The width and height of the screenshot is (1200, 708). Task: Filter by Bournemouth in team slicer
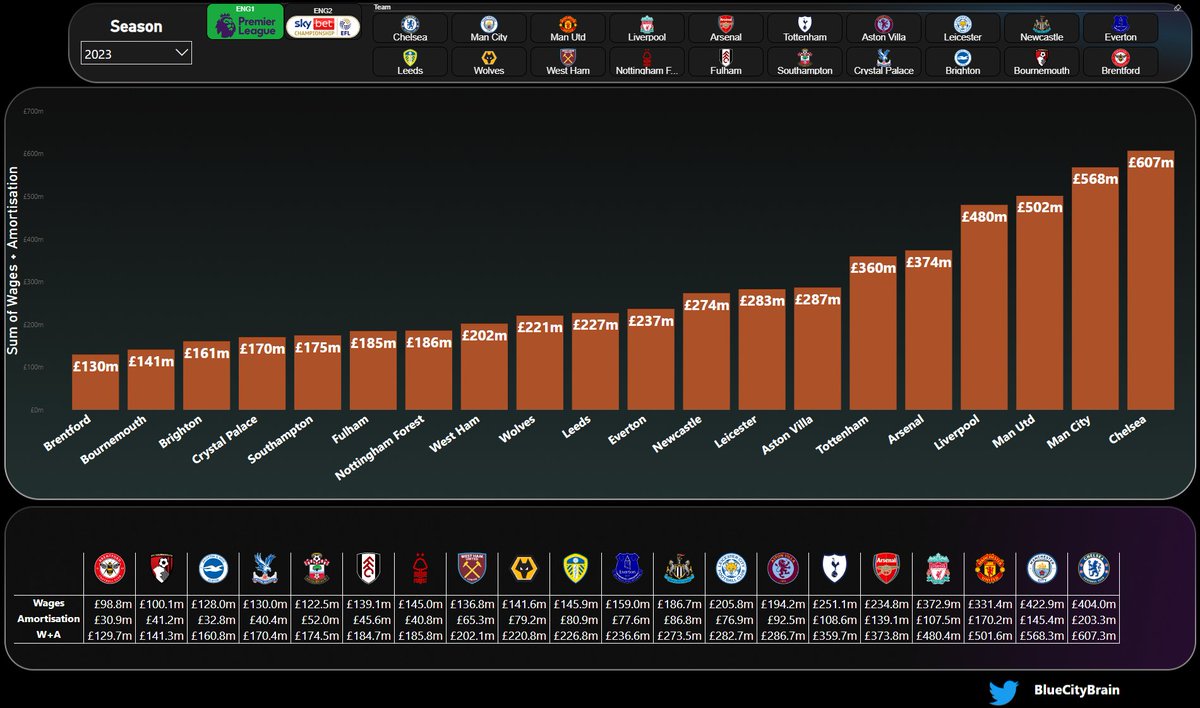(1042, 62)
